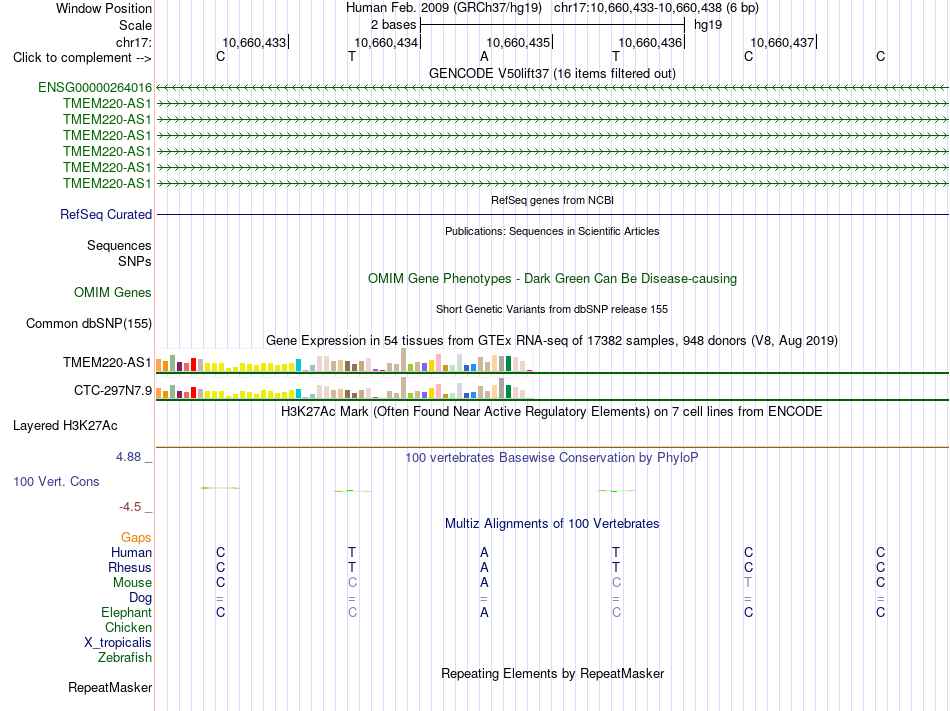Screen dimensions: 950x711
Task: Select the Dog species row label
Action: (x=140, y=598)
